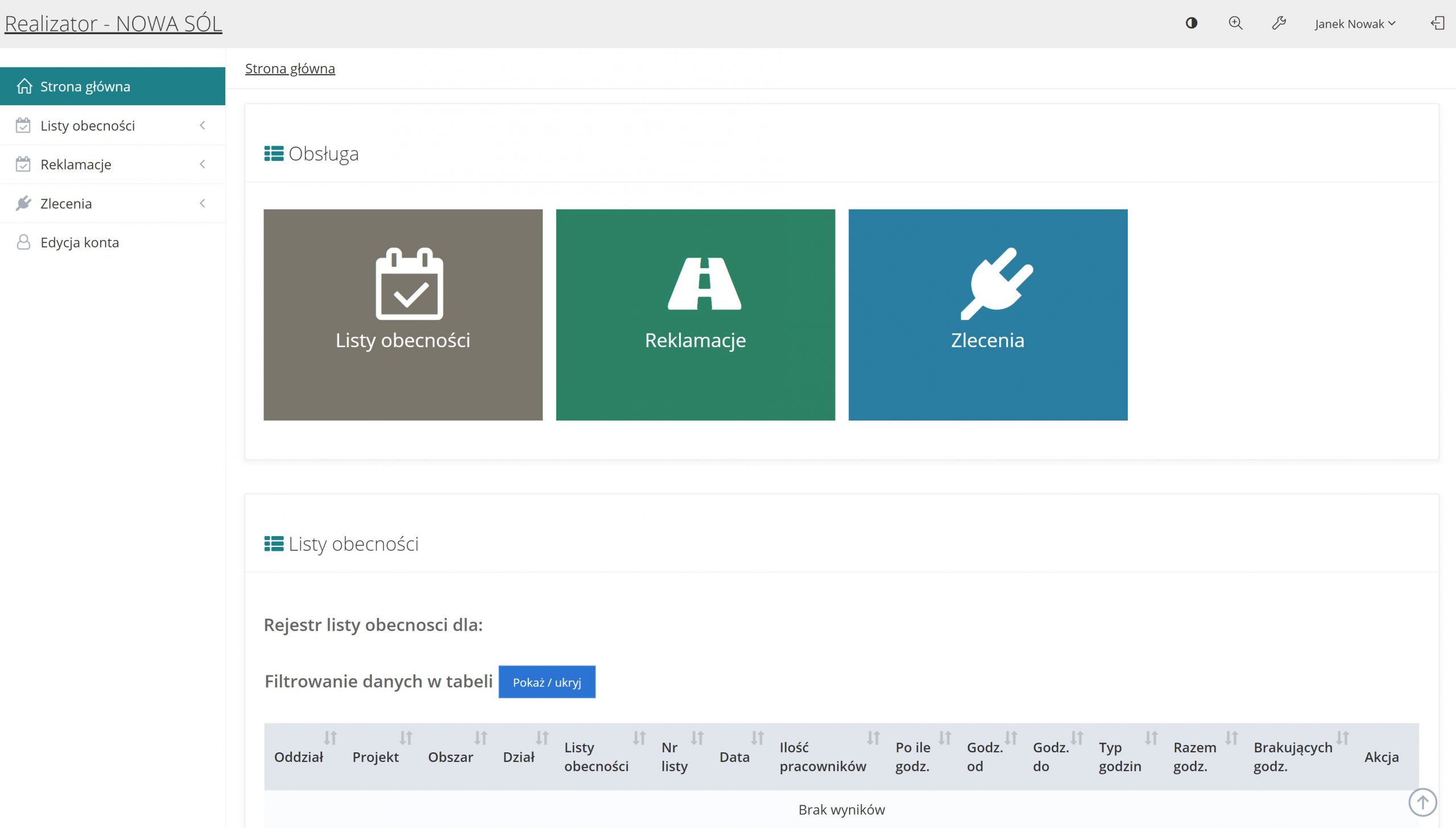Click the scroll-to-top arrow button

(1422, 802)
